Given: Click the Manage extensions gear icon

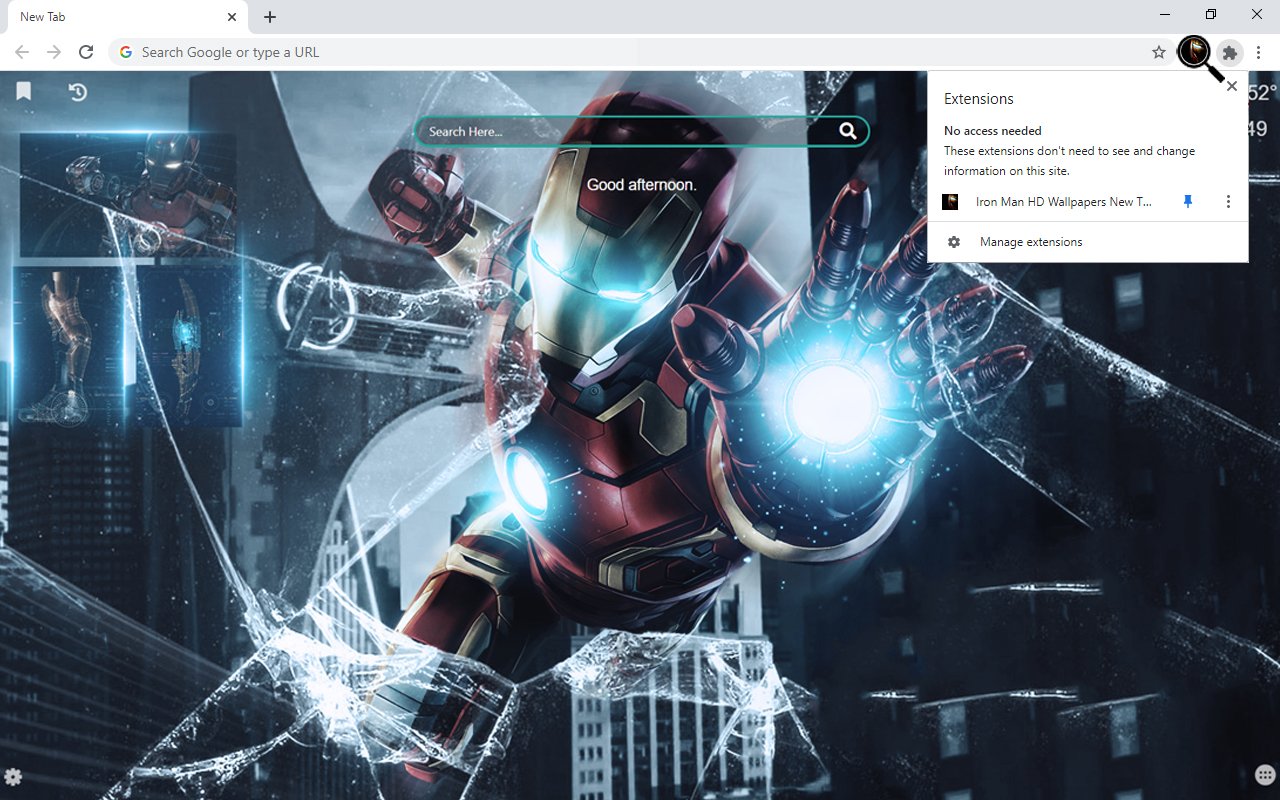Looking at the screenshot, I should [x=954, y=242].
